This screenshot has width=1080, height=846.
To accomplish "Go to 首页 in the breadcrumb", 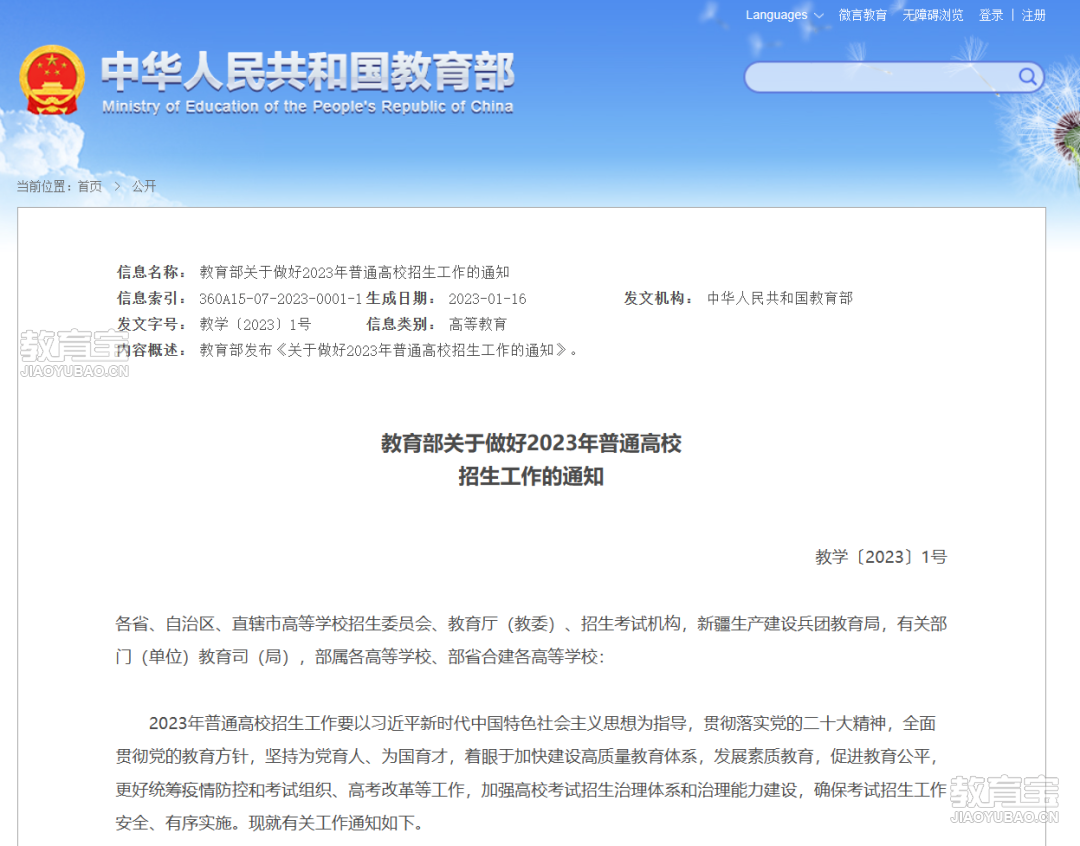I will [90, 186].
